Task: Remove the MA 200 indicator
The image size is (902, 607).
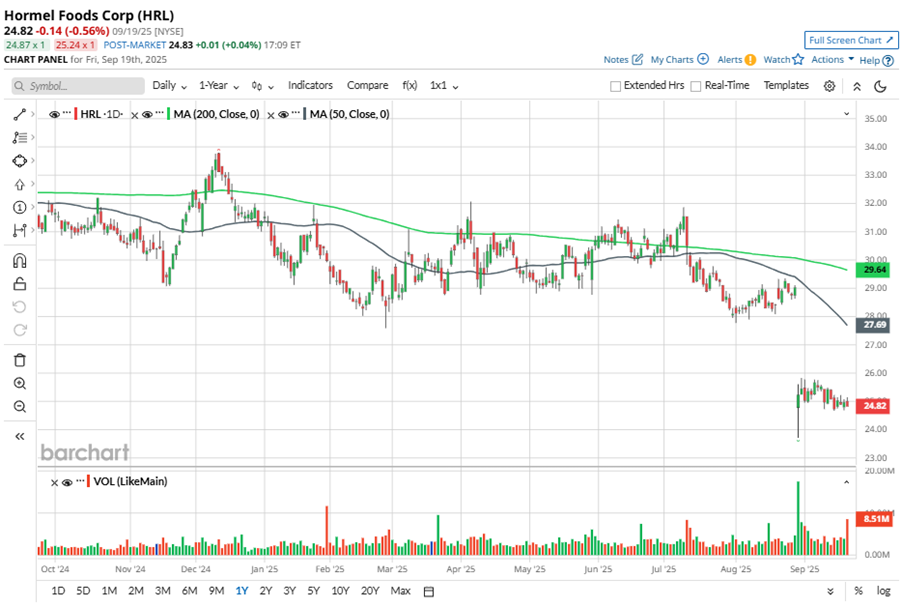Action: (x=135, y=115)
